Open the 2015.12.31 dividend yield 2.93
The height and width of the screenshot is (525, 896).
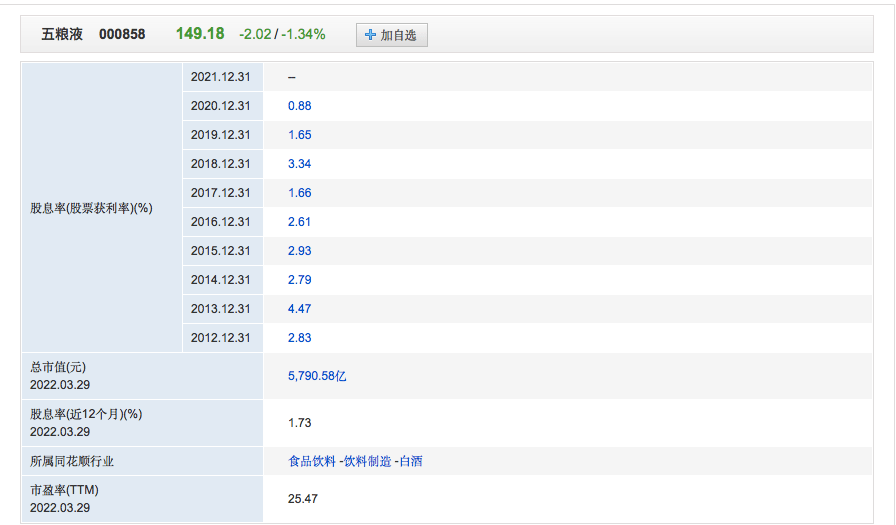point(299,251)
